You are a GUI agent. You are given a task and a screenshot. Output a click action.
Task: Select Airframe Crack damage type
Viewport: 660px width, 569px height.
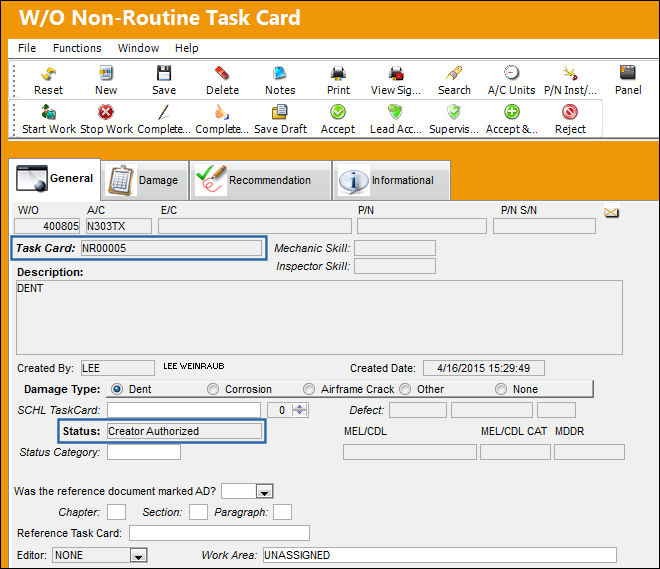[309, 389]
